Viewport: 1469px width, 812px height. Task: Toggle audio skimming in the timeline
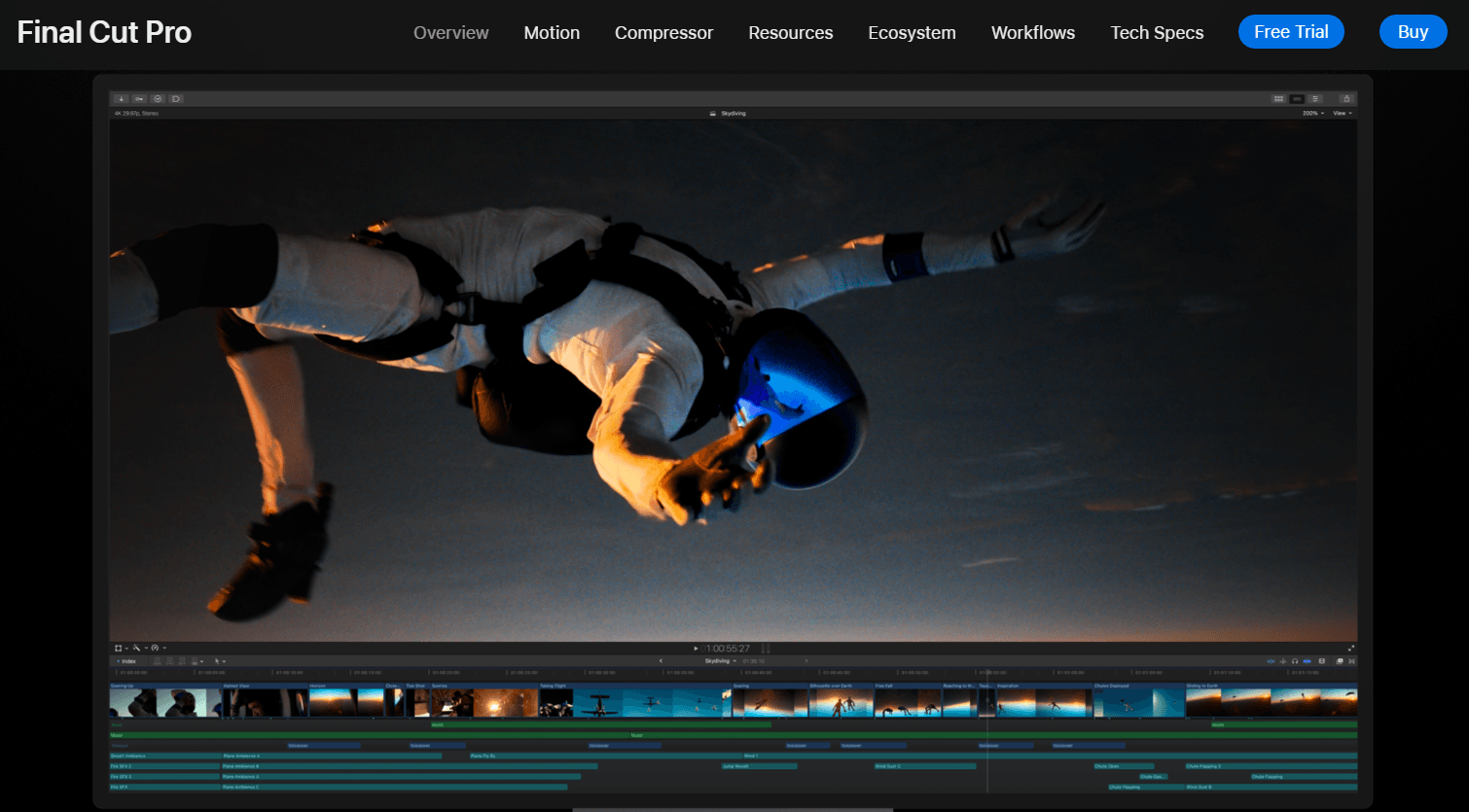tap(1283, 661)
